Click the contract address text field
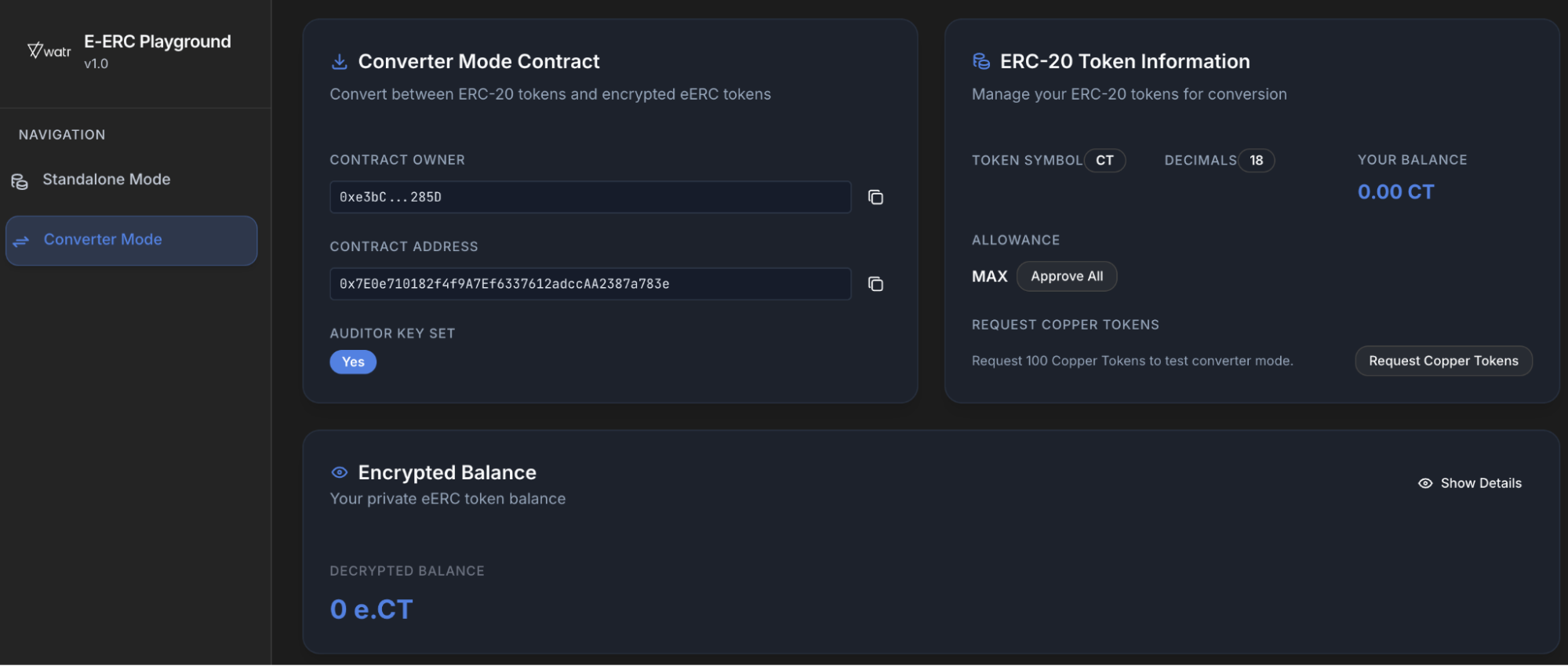Viewport: 1568px width, 666px height. point(590,284)
